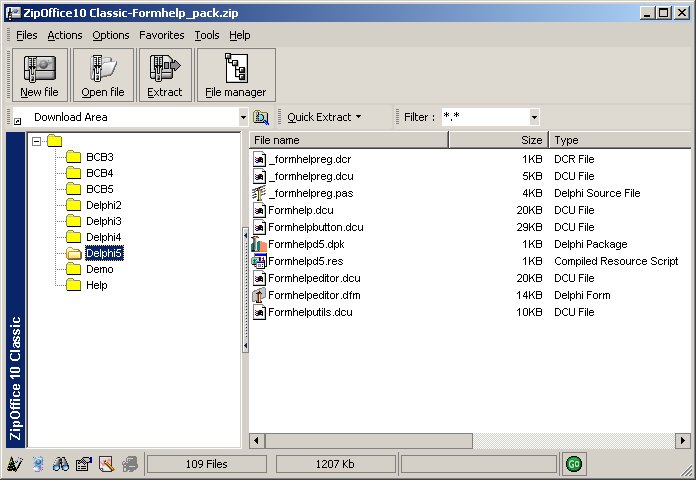Screen dimensions: 696x480
Task: Click the green Go button in the status bar
Action: tap(573, 464)
